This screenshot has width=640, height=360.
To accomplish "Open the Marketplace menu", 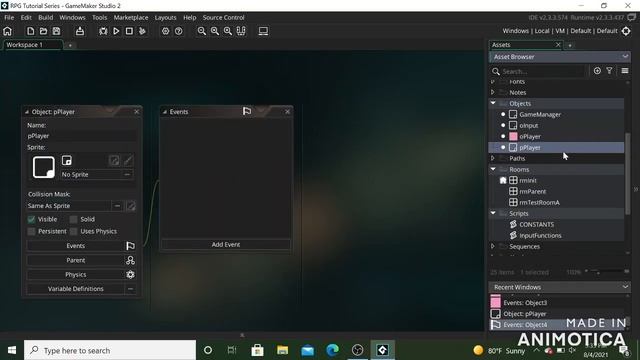I will [131, 18].
